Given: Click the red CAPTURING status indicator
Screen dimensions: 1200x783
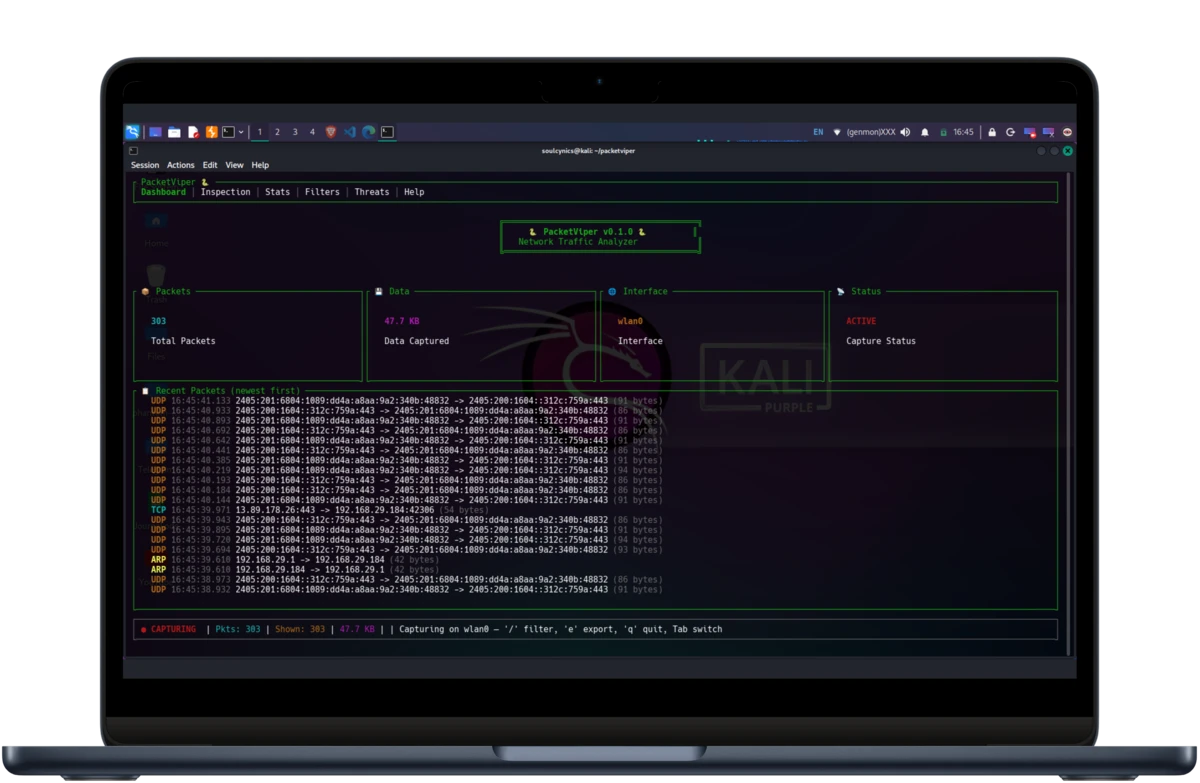Looking at the screenshot, I should 169,629.
